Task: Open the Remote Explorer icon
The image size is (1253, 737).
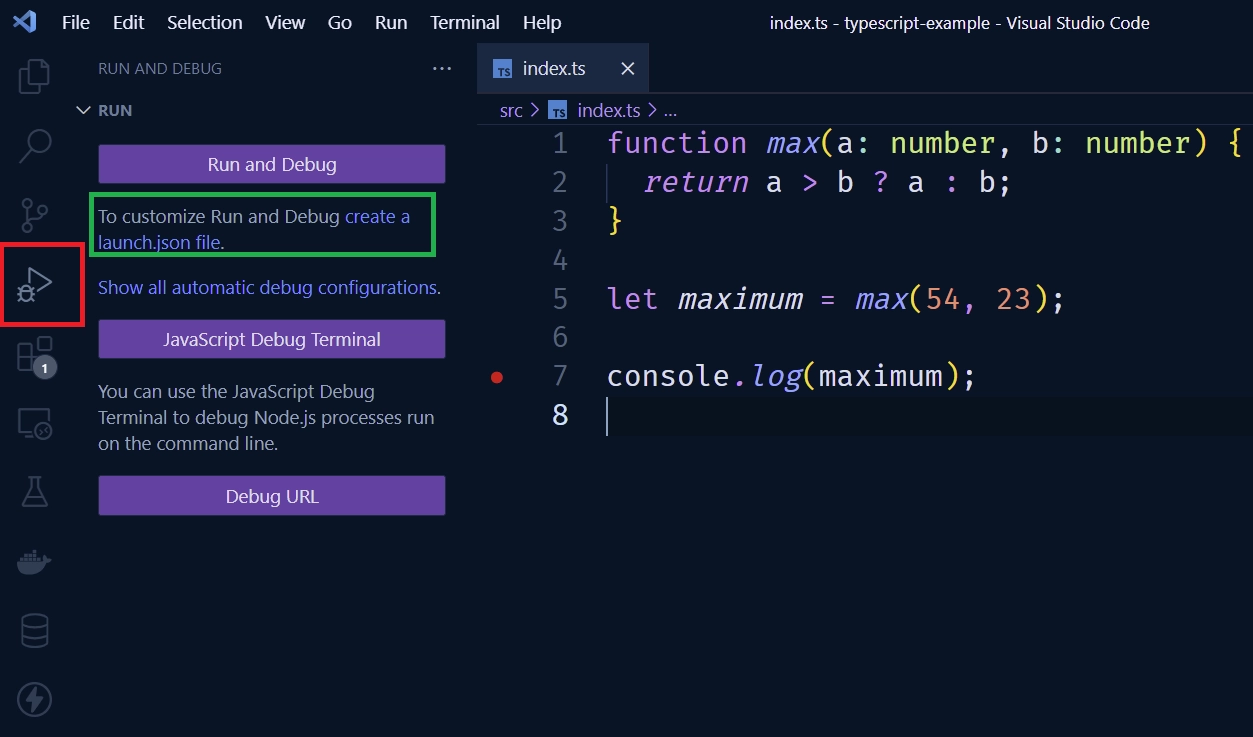Action: pyautogui.click(x=35, y=424)
